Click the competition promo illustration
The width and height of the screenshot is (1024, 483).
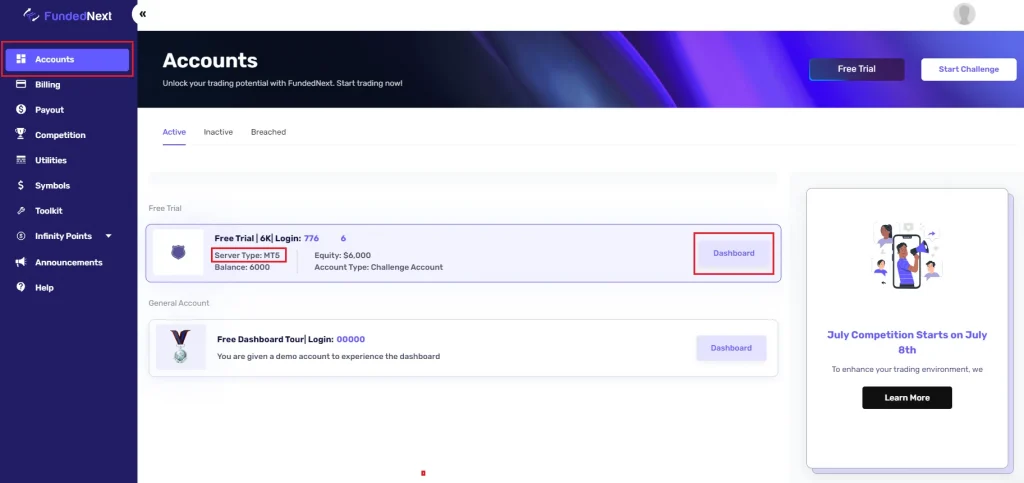[x=907, y=255]
